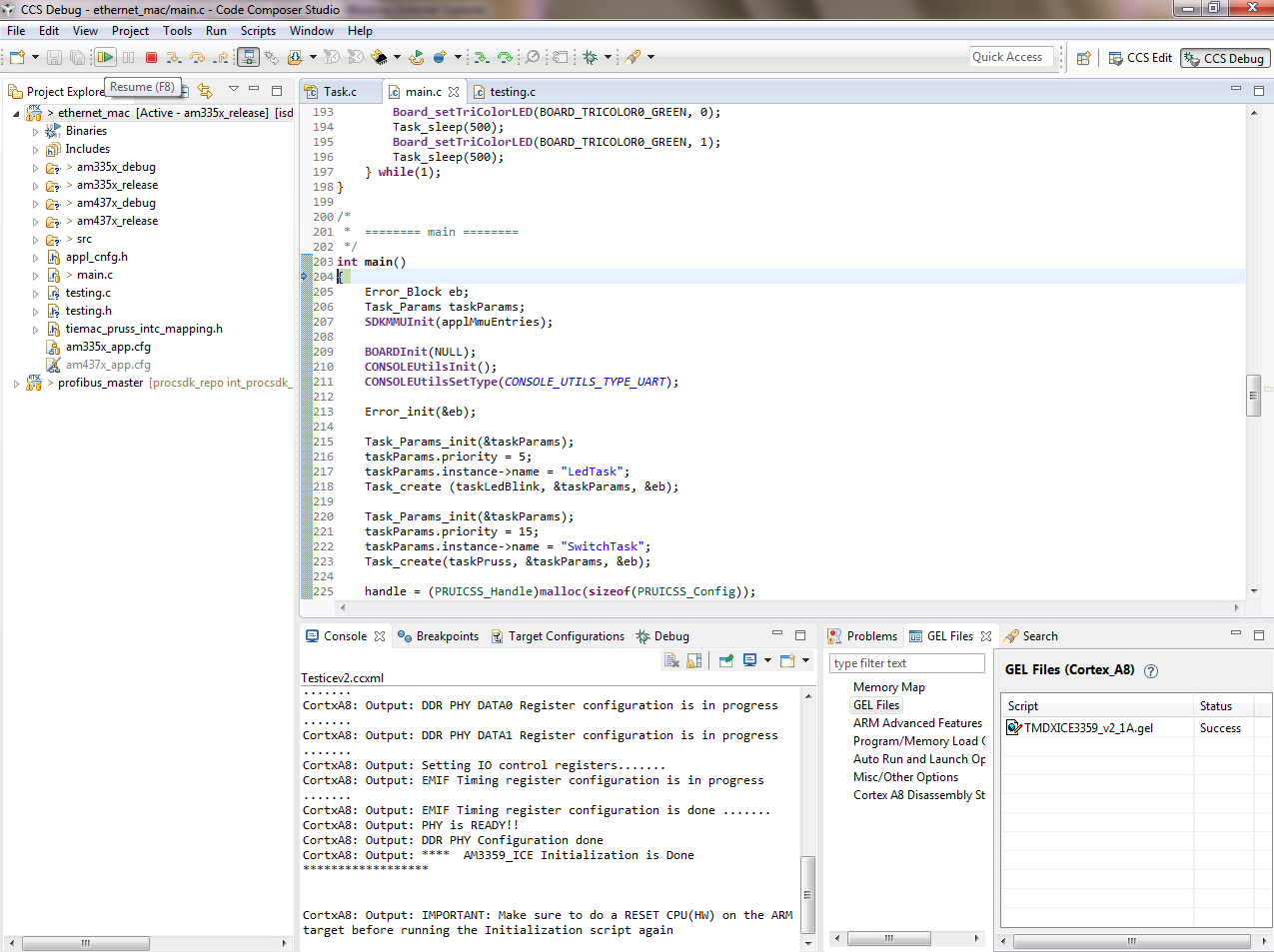Viewport: 1274px width, 952px height.
Task: Click the Quick Access search field
Action: (1012, 57)
